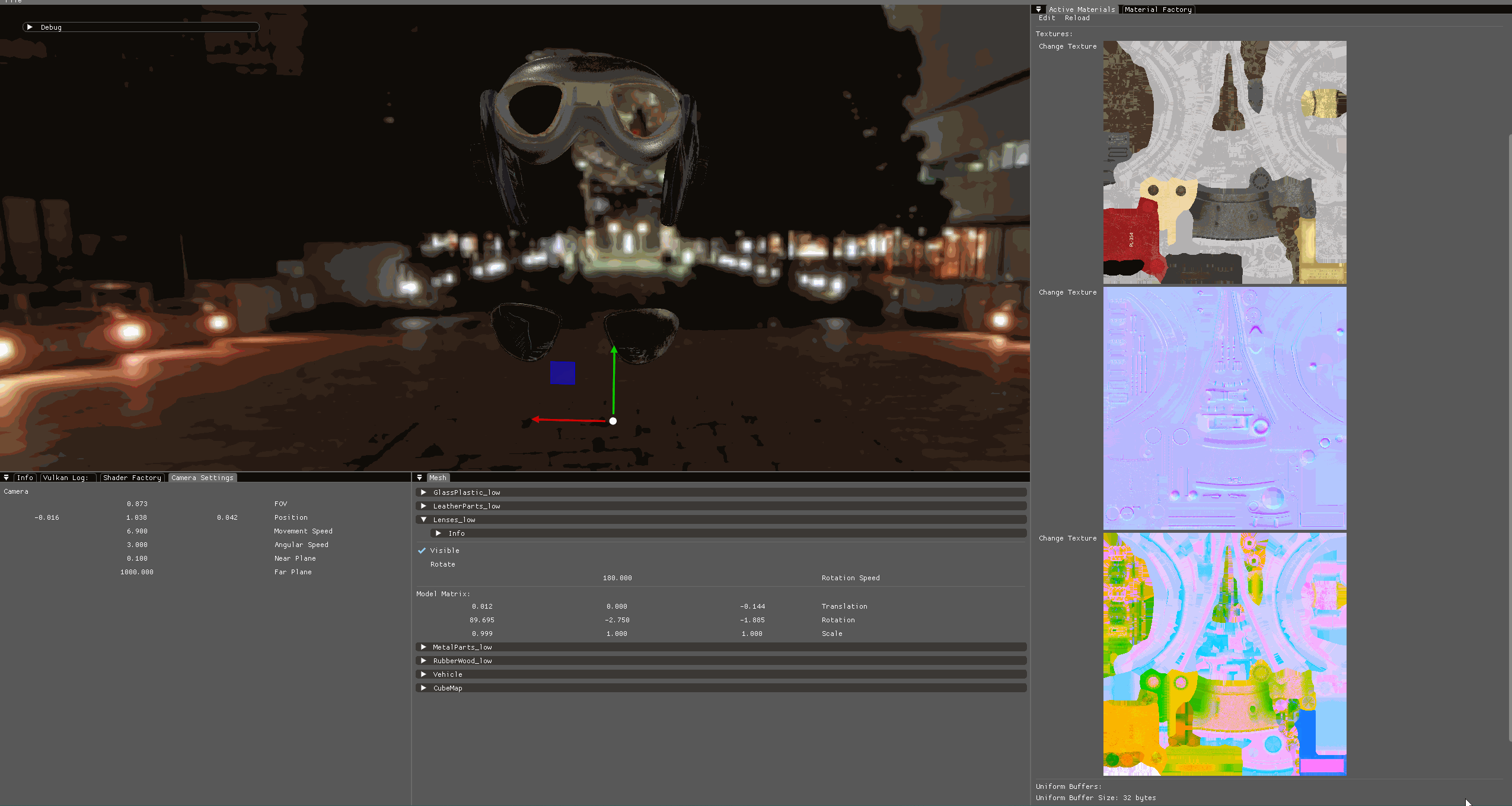Image resolution: width=1512 pixels, height=806 pixels.
Task: Click the Far Plane value 1000.000
Action: (x=137, y=572)
